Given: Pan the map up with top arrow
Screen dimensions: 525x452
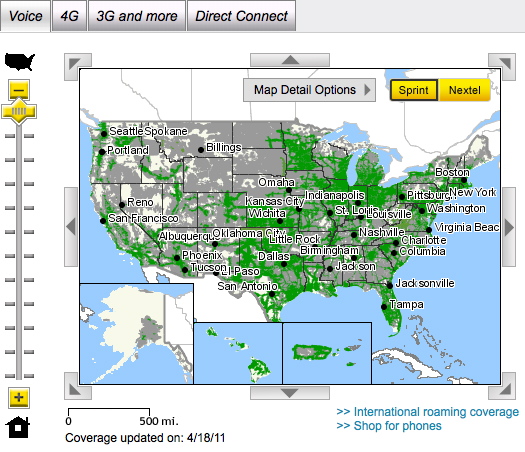Looking at the screenshot, I should coord(290,60).
